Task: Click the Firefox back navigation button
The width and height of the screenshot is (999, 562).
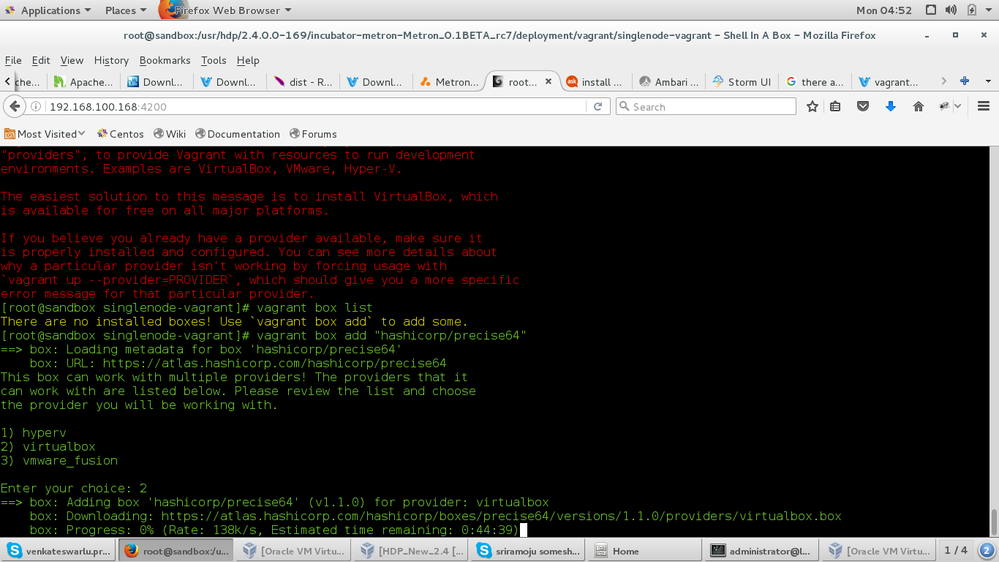Action: 15,106
